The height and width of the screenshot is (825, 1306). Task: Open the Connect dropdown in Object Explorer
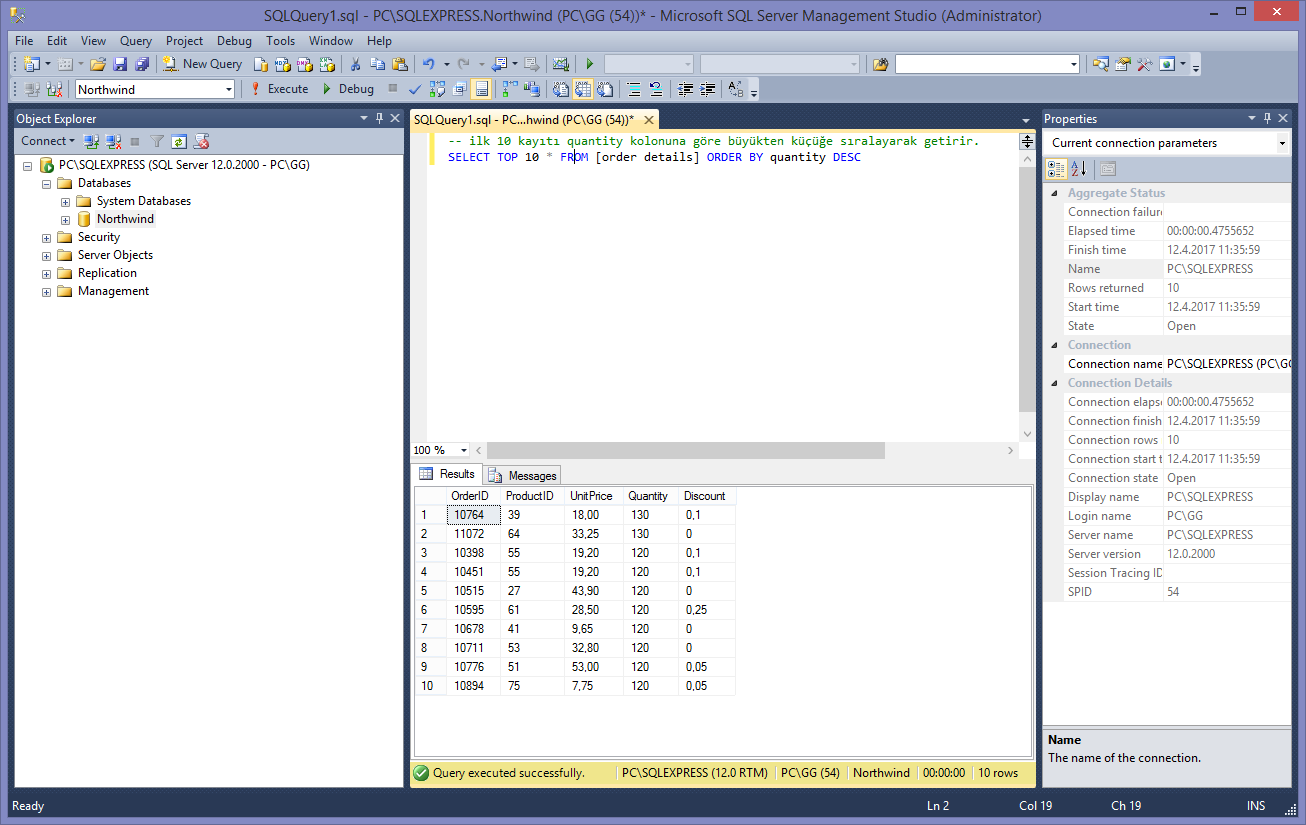click(48, 141)
